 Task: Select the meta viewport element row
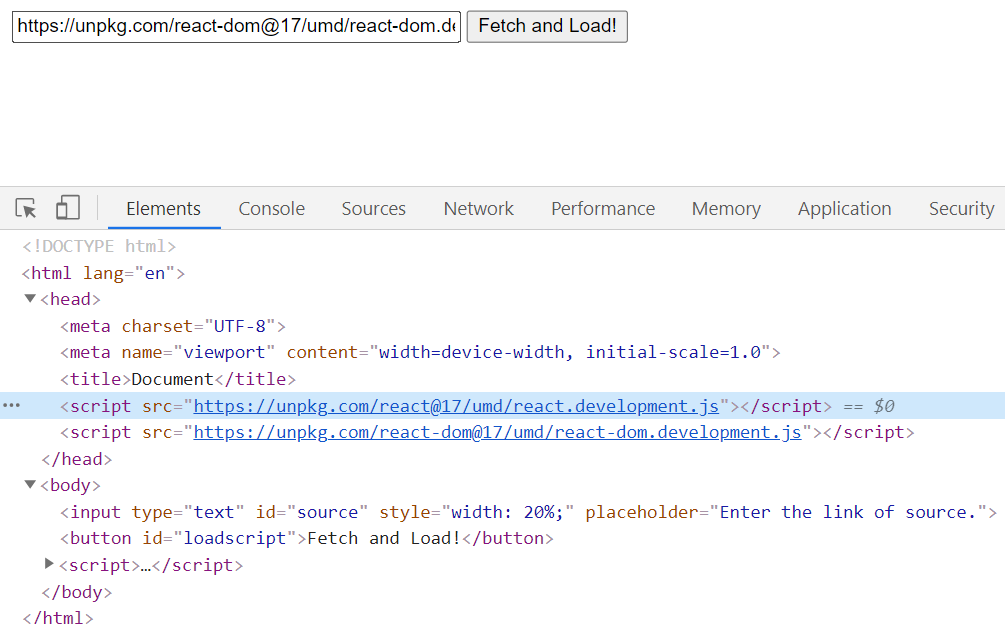click(x=420, y=352)
